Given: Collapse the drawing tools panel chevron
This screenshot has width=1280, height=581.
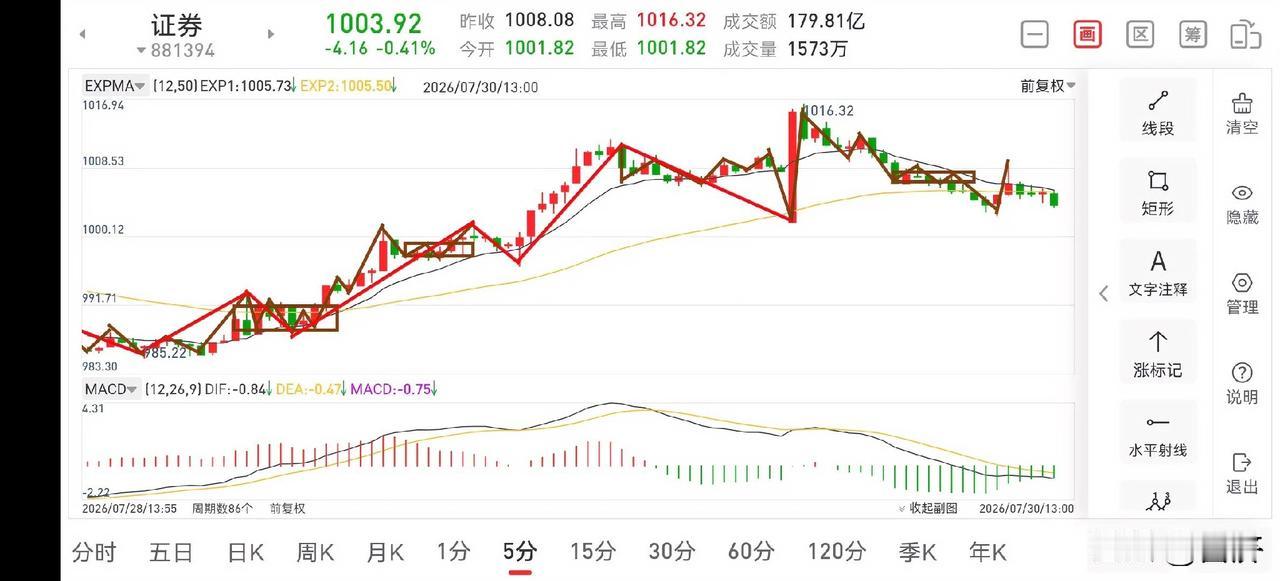Looking at the screenshot, I should (1104, 293).
